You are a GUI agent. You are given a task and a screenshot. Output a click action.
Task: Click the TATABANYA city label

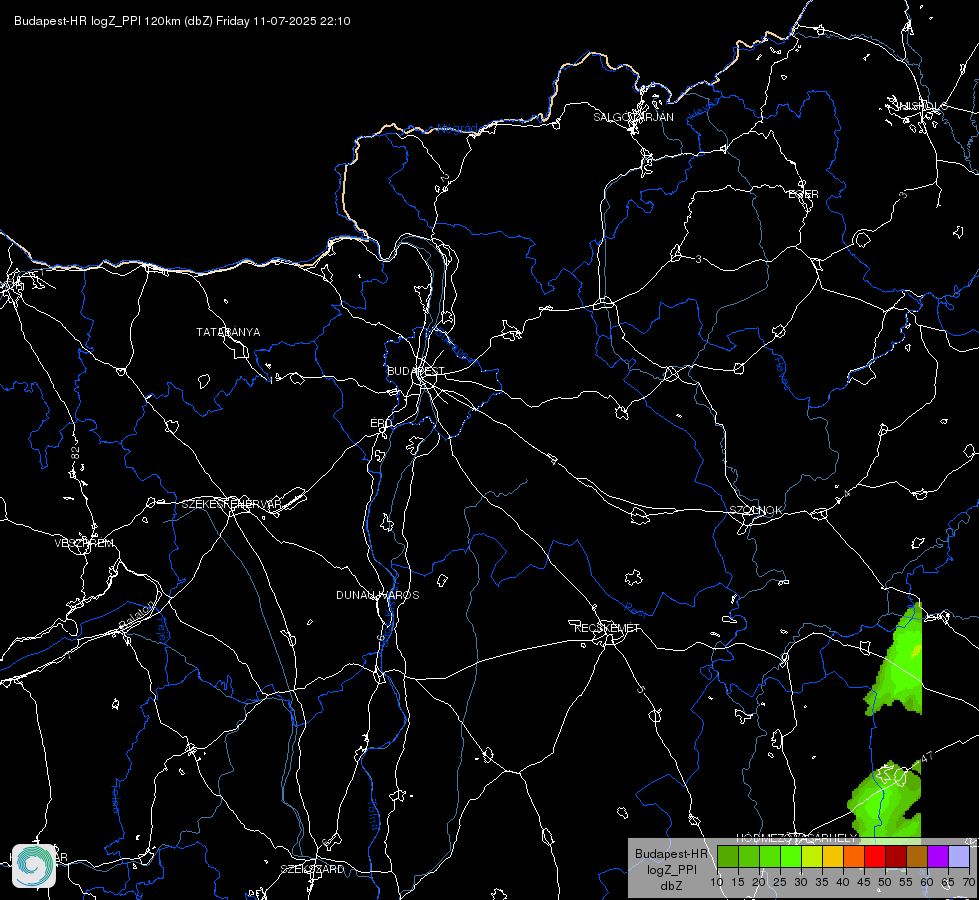pos(228,332)
